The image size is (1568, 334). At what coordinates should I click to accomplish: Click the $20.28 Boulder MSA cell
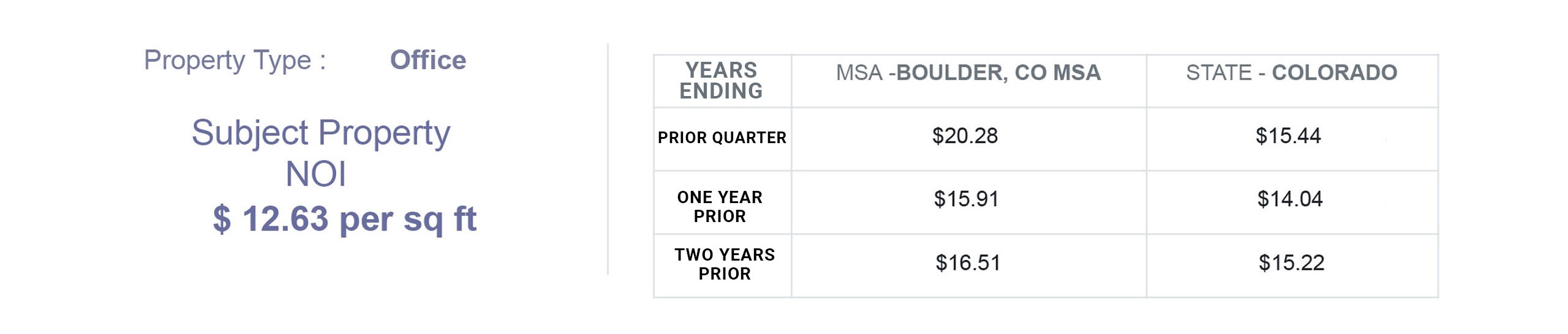[965, 136]
